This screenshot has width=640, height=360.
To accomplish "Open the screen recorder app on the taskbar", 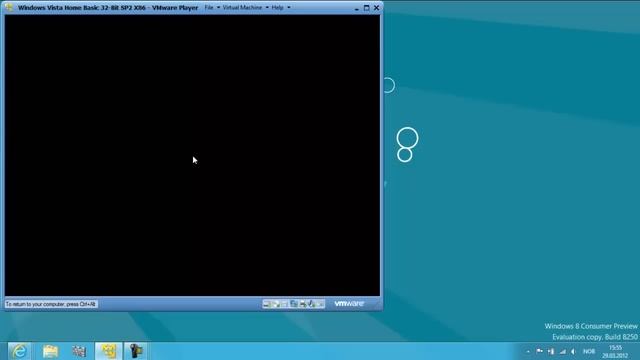I will pyautogui.click(x=136, y=351).
